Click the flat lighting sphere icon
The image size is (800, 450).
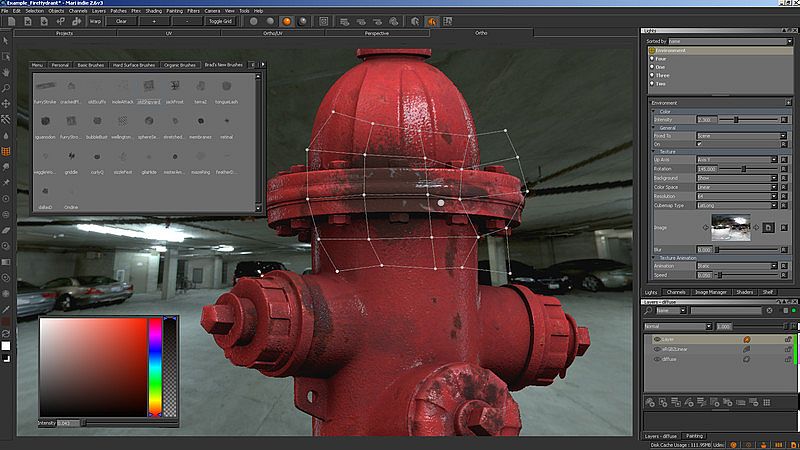254,20
